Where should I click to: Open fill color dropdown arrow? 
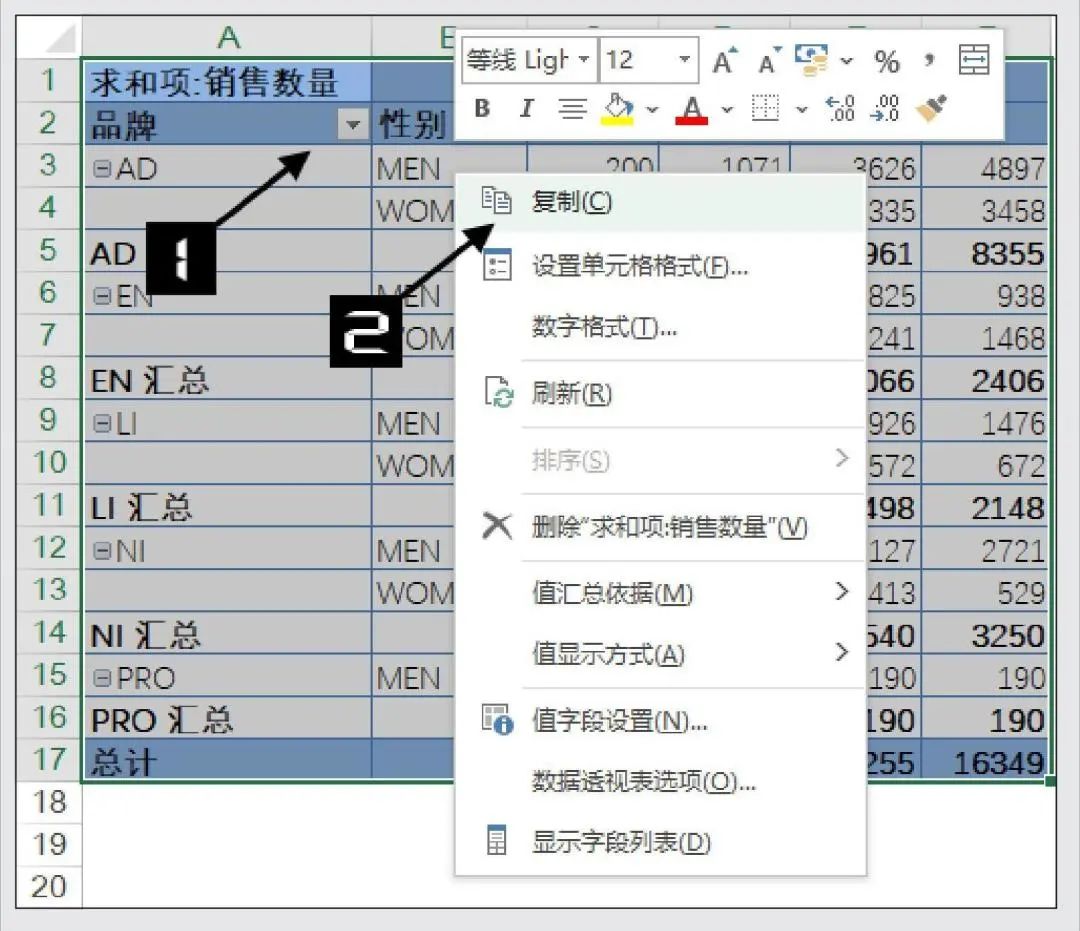tap(652, 109)
